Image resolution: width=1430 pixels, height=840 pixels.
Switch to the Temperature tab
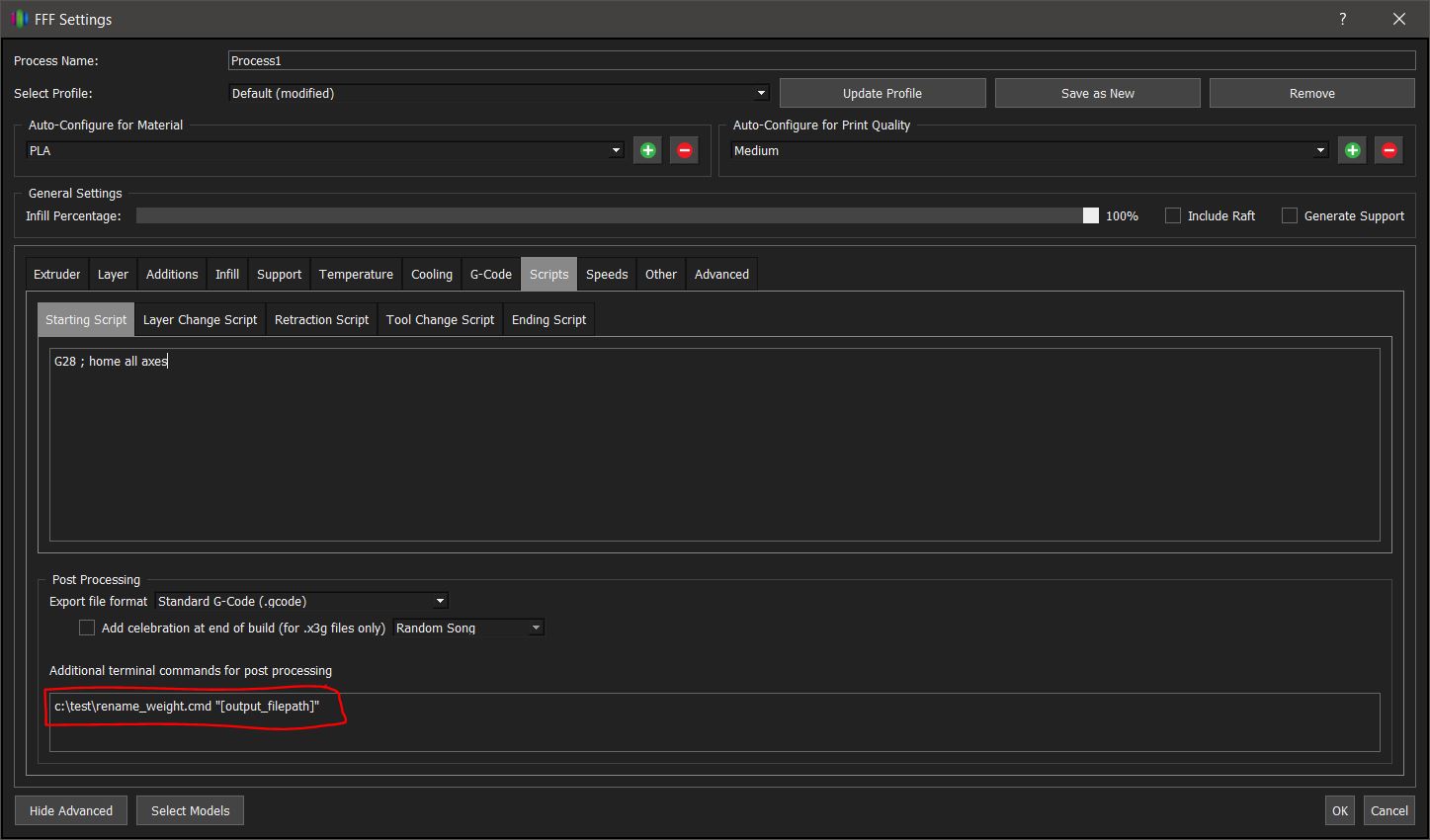pos(356,274)
